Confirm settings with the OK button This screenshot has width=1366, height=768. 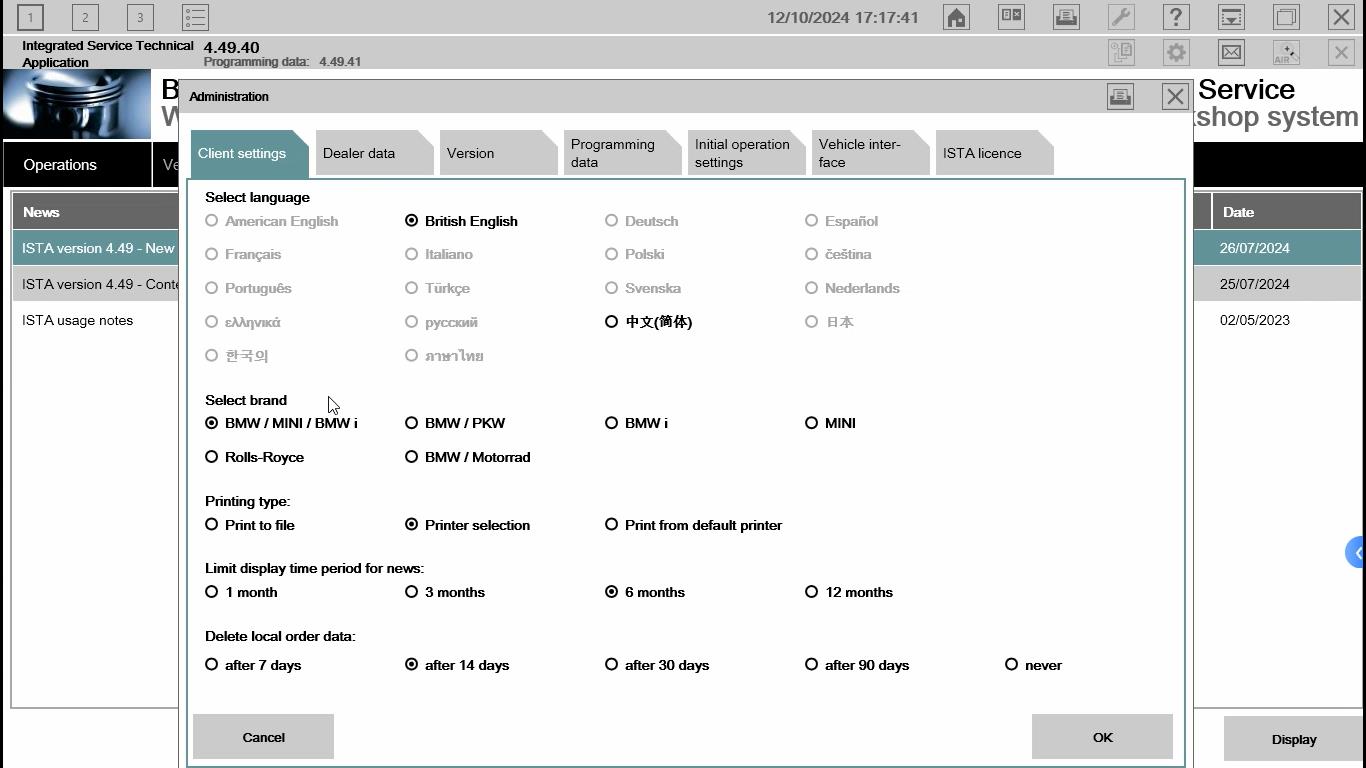1102,737
